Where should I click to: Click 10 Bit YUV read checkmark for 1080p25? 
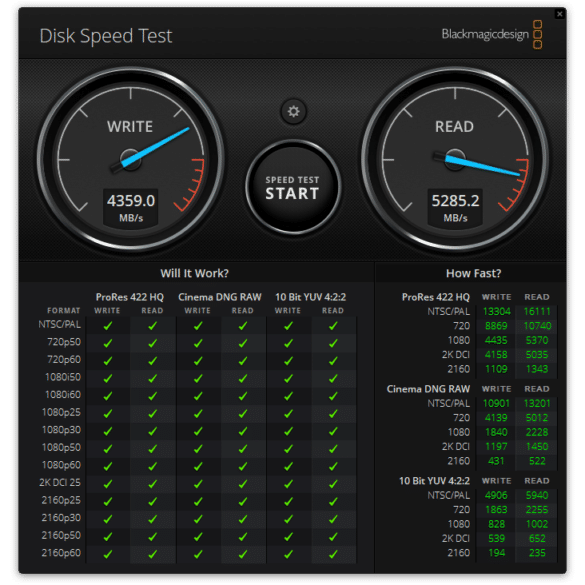(333, 413)
